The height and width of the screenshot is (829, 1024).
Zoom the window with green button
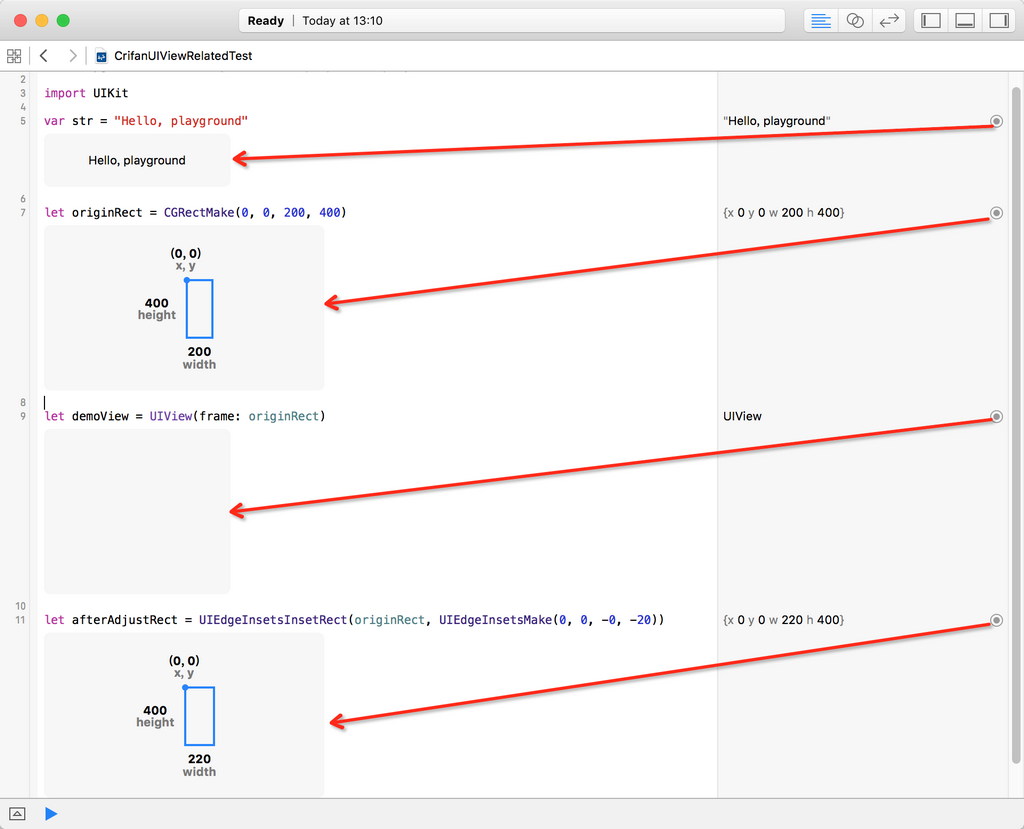pyautogui.click(x=63, y=21)
